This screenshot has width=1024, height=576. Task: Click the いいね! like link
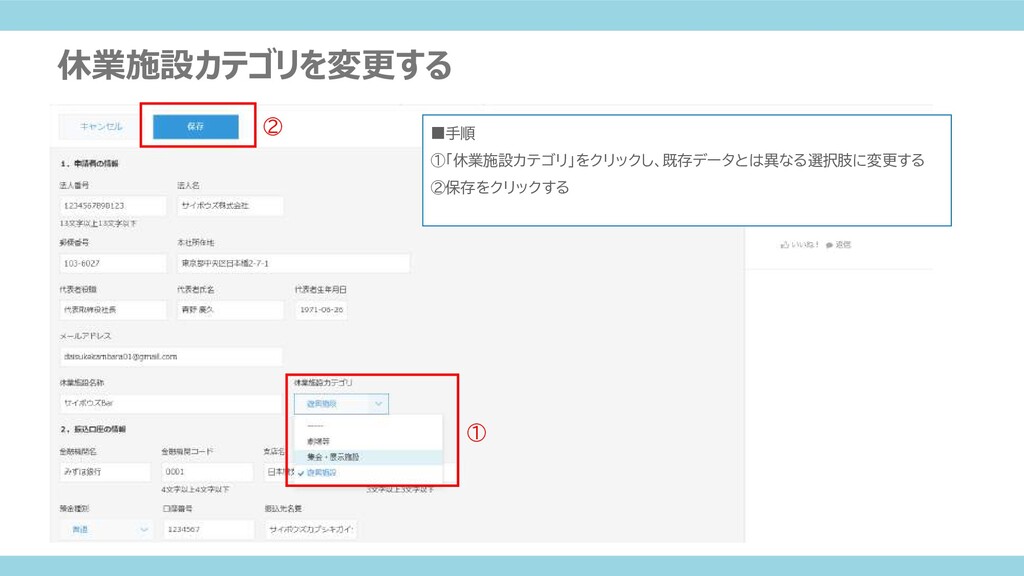[805, 245]
